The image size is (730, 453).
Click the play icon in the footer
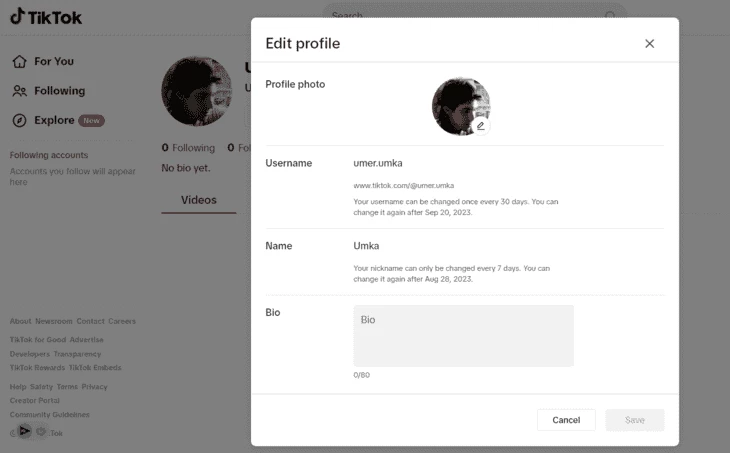pos(25,431)
